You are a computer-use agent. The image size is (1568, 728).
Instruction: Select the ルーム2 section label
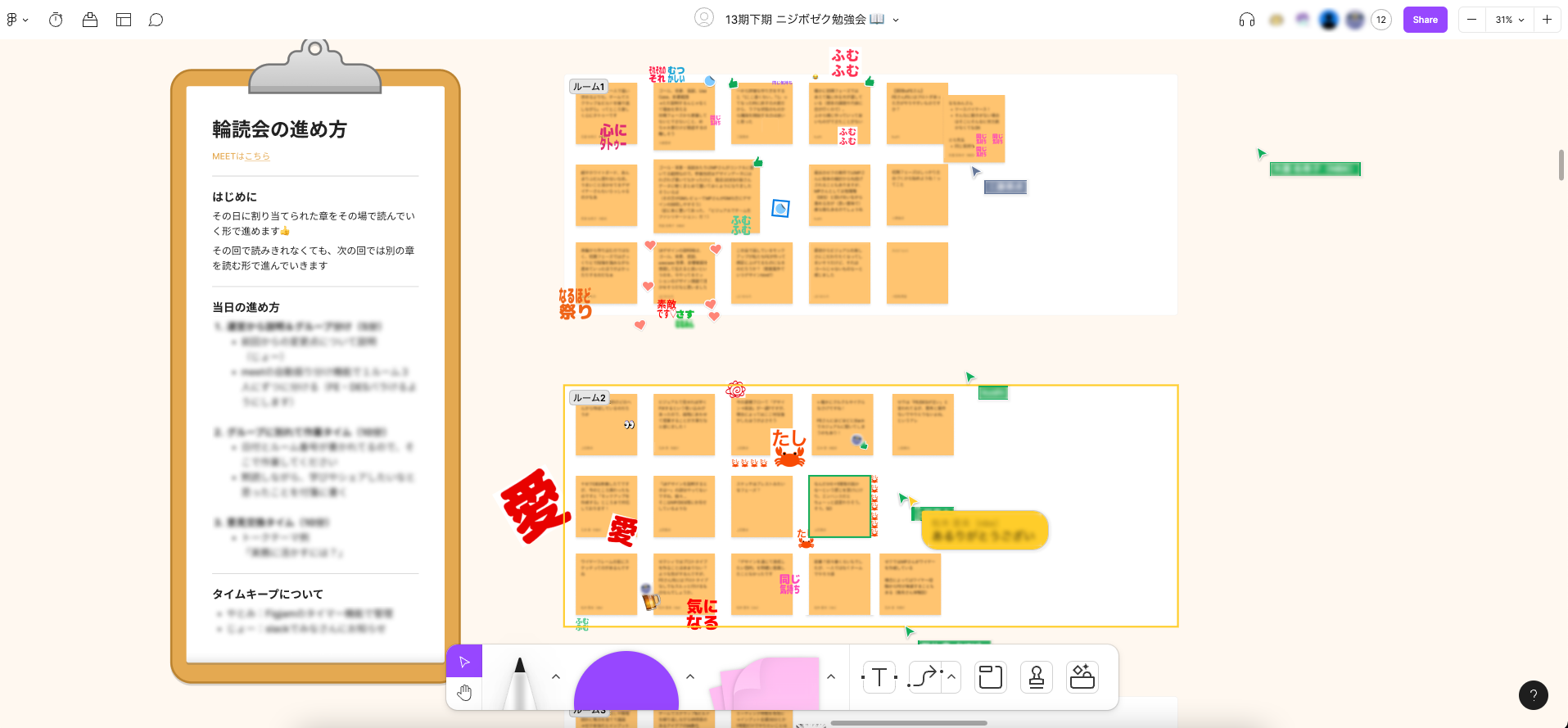coord(590,398)
